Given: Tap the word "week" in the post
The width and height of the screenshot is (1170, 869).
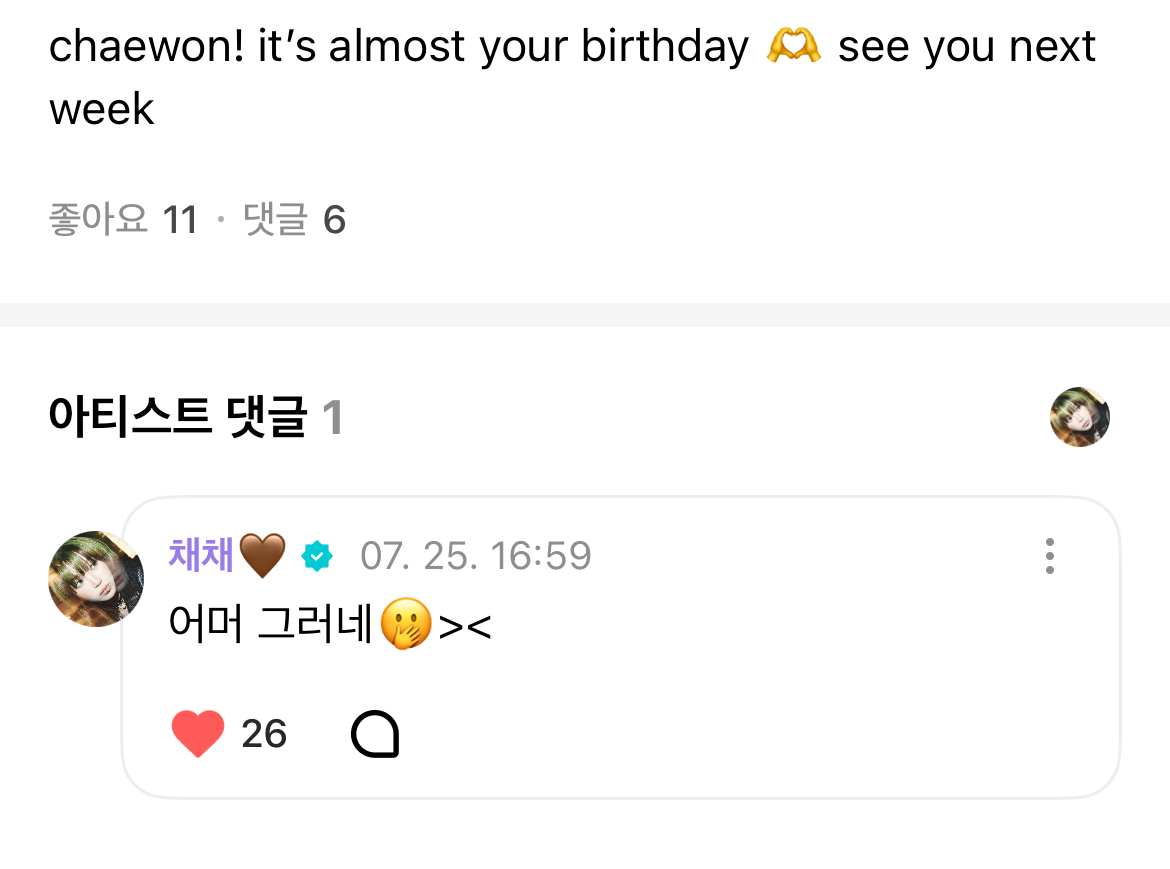Looking at the screenshot, I should (x=102, y=109).
